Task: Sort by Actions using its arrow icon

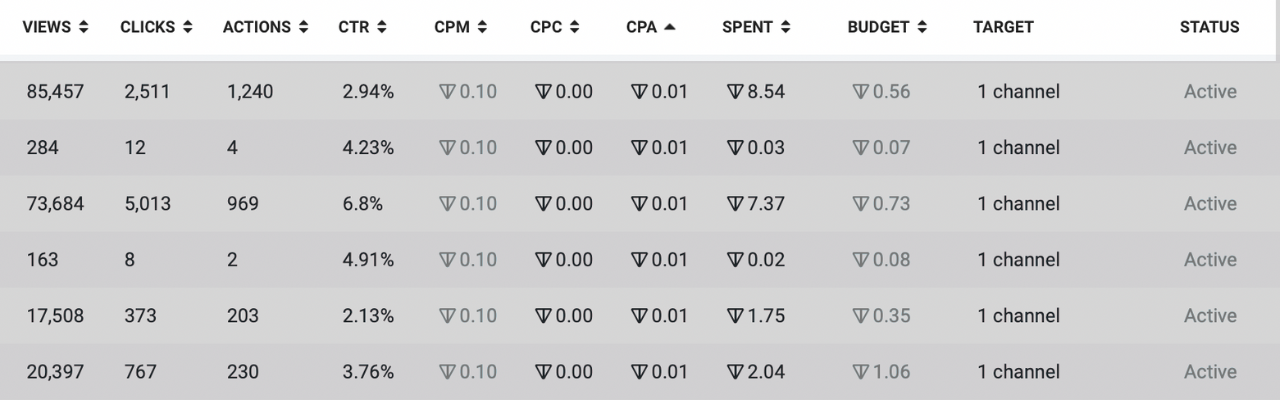Action: point(303,28)
